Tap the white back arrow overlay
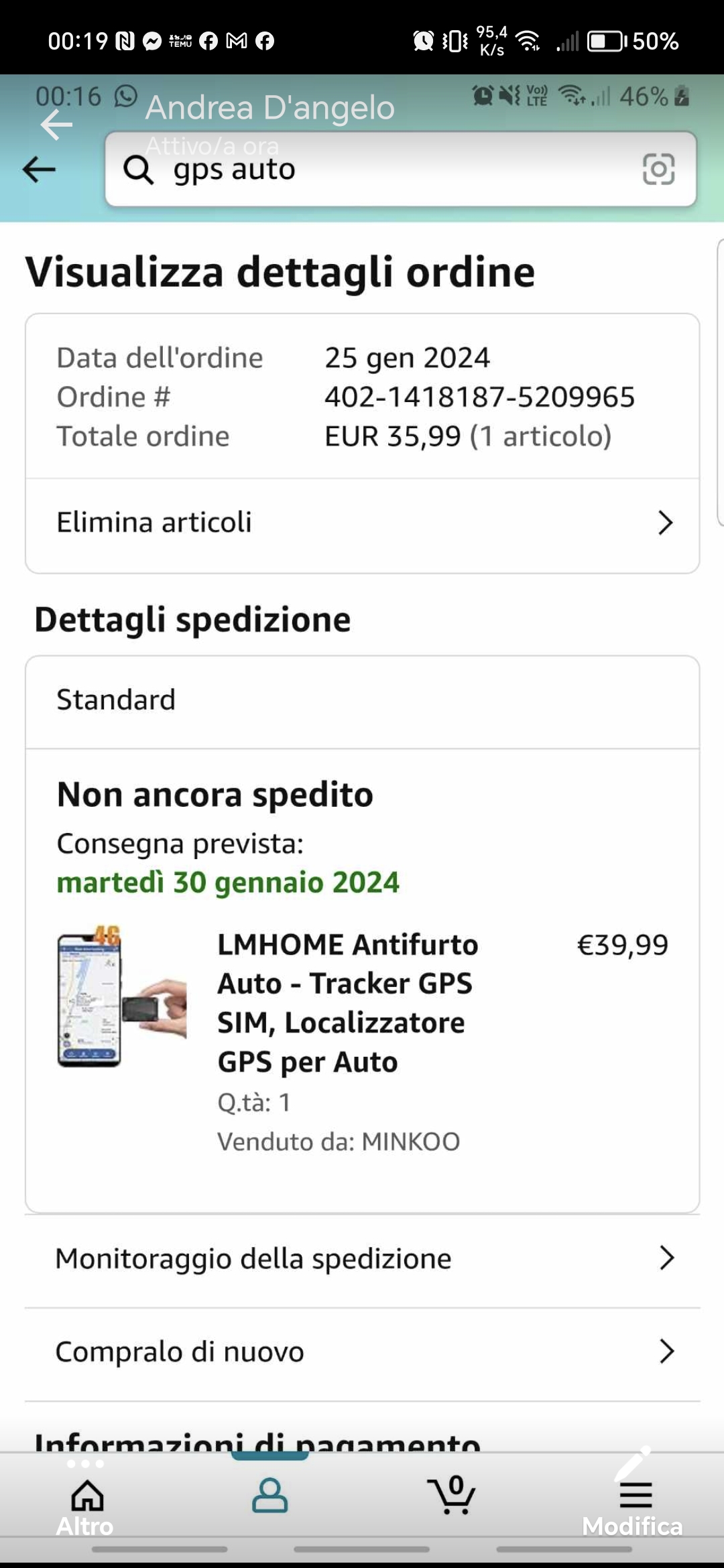724x1568 pixels. pyautogui.click(x=56, y=125)
